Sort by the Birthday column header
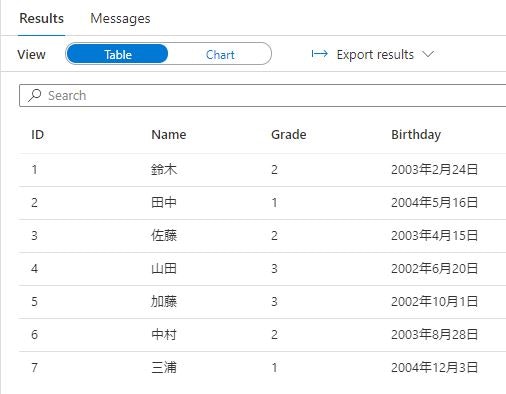Screen dimensions: 506x394 coord(416,135)
